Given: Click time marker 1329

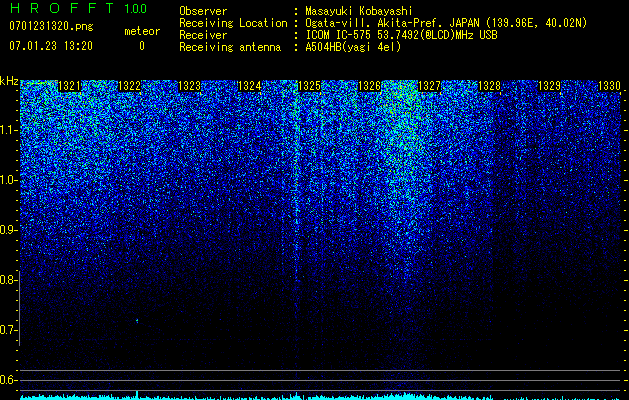Looking at the screenshot, I should click(550, 86).
